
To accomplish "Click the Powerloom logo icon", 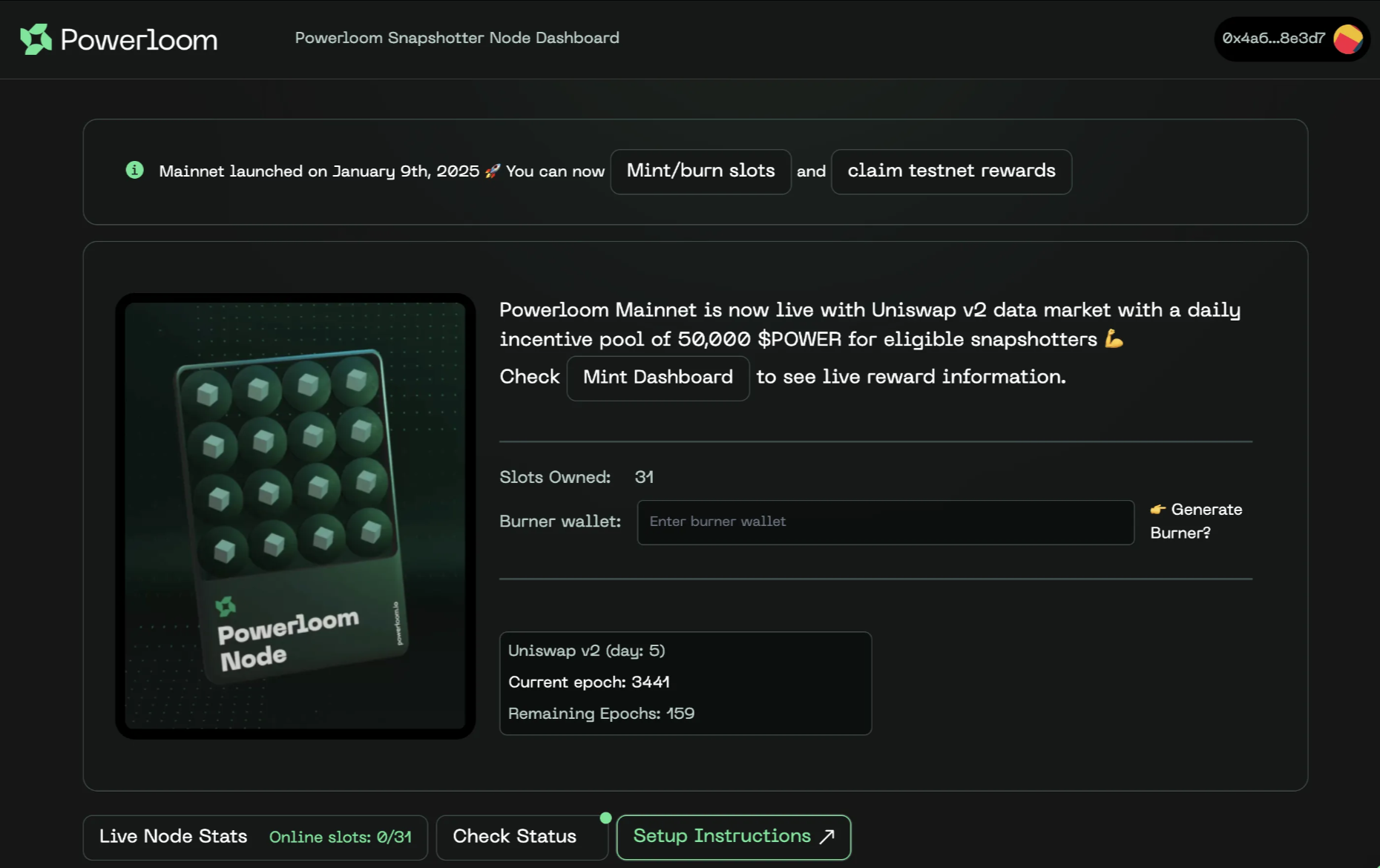I will (36, 39).
